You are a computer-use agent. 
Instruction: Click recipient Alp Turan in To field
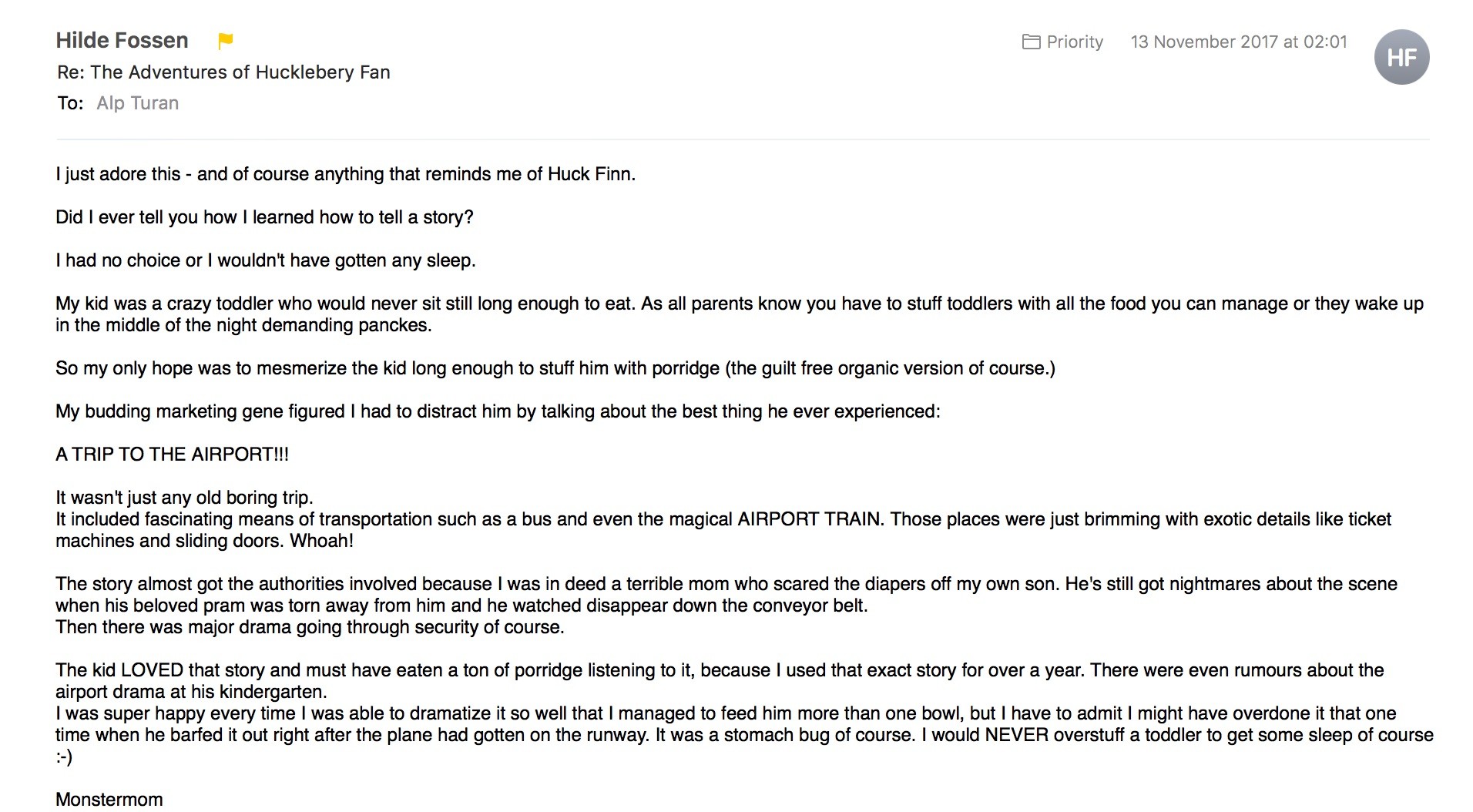coord(138,103)
